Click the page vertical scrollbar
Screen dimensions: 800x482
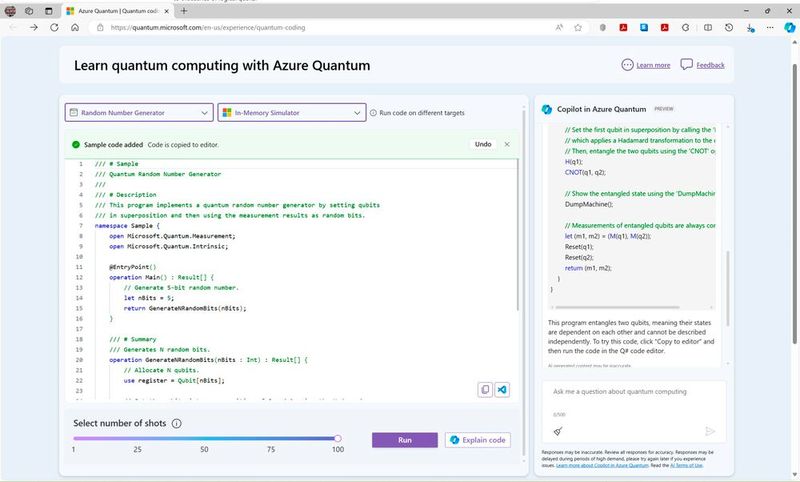point(794,204)
